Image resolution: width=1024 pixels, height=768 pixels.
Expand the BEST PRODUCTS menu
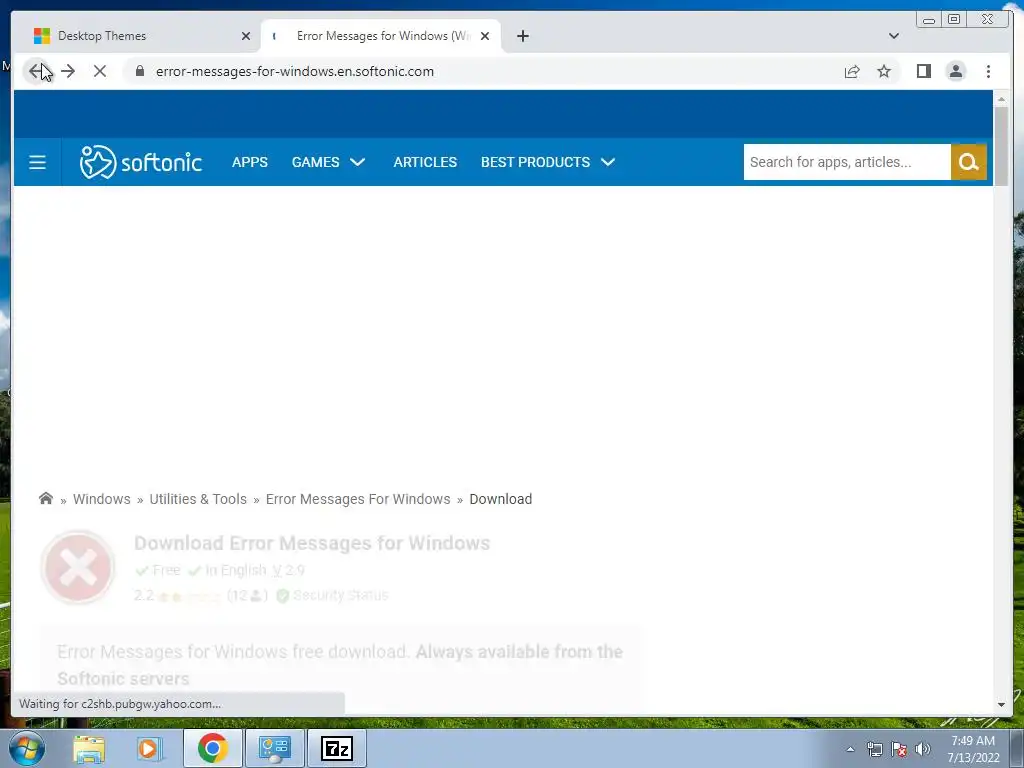pyautogui.click(x=548, y=162)
